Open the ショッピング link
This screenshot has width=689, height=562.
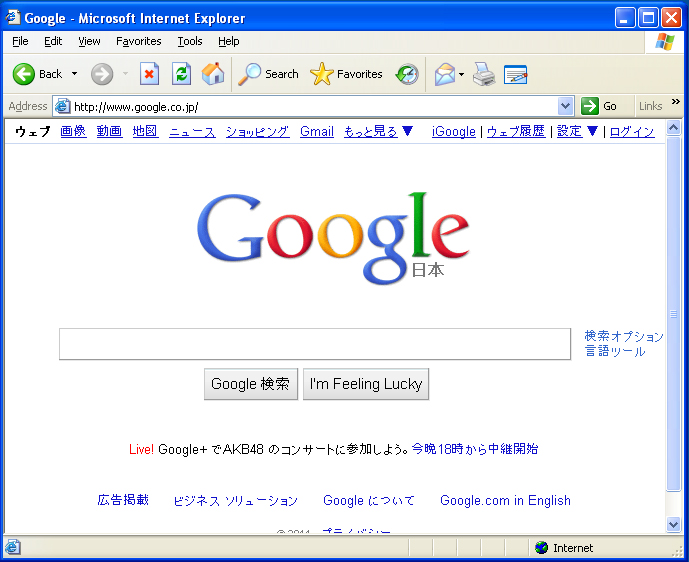(x=257, y=131)
